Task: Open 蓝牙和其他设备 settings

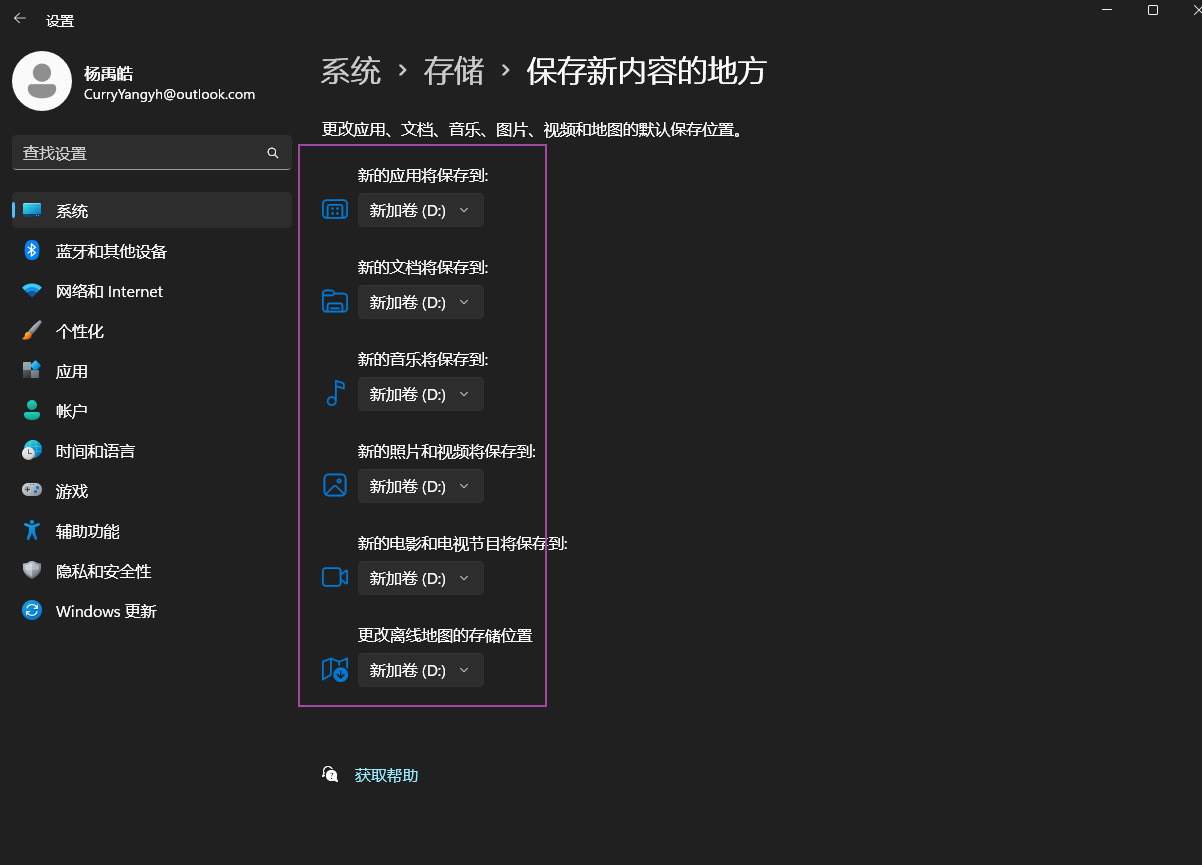Action: point(152,251)
